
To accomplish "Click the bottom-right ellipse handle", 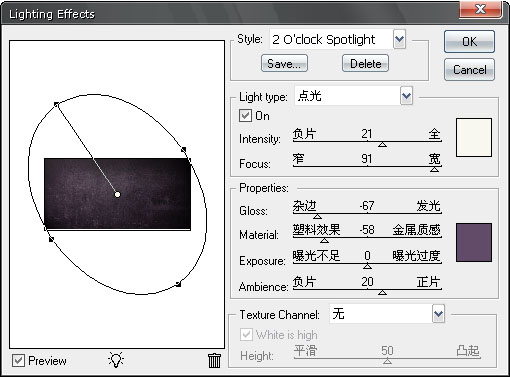I will [179, 284].
